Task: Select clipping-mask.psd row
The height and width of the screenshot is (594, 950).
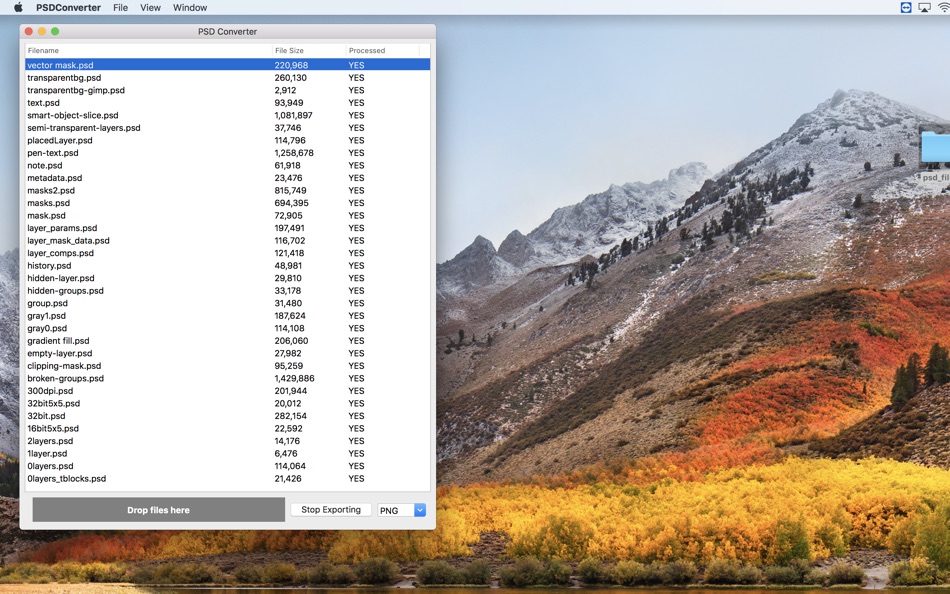Action: click(228, 365)
